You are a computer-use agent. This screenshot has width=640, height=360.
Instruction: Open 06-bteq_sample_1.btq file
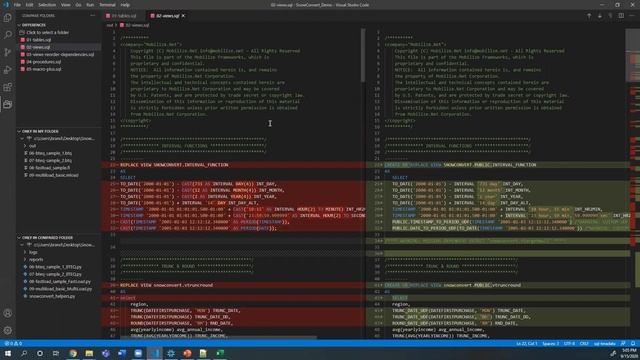click(50, 153)
